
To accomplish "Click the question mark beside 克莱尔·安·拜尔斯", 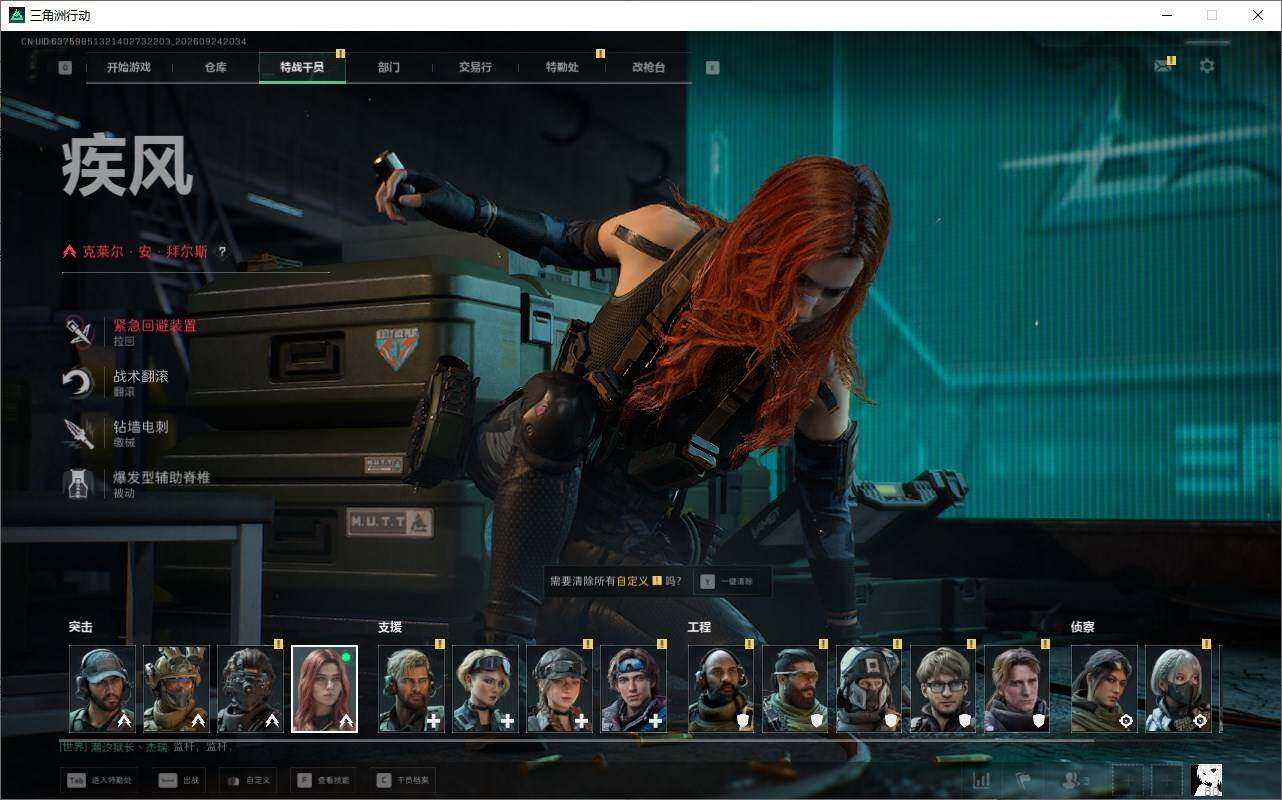I will (222, 252).
